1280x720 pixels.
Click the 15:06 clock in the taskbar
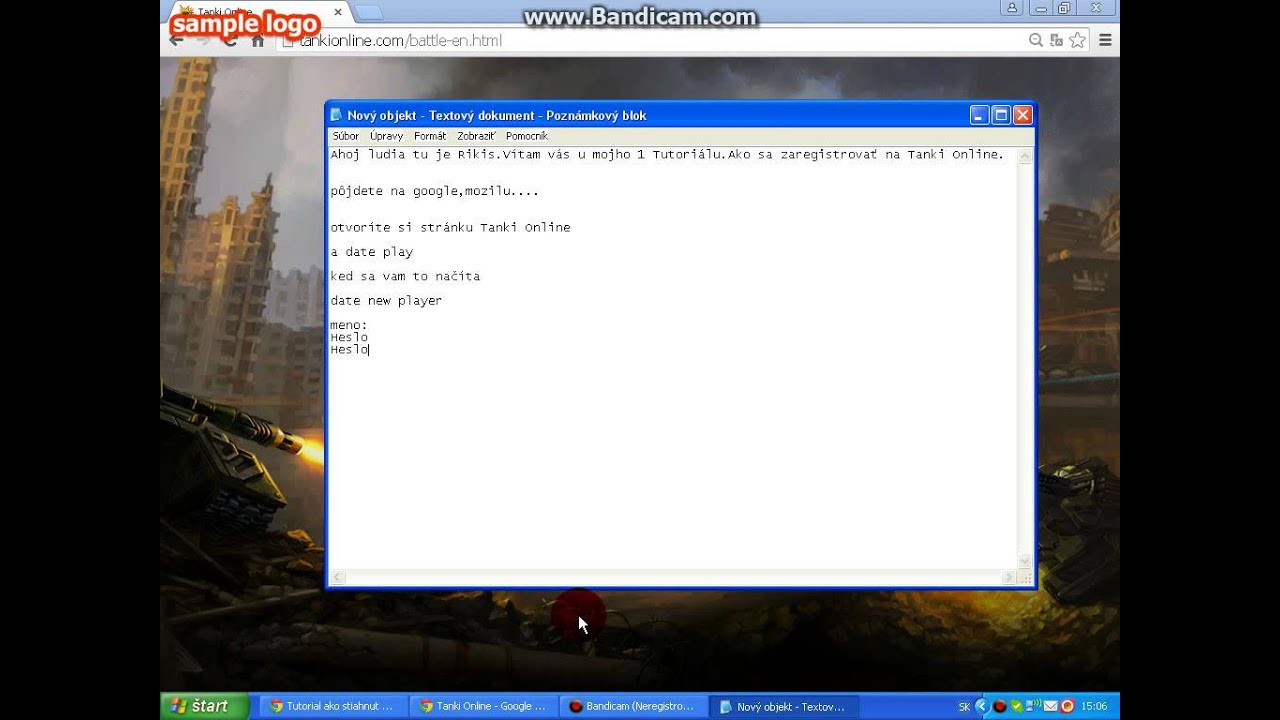1094,706
